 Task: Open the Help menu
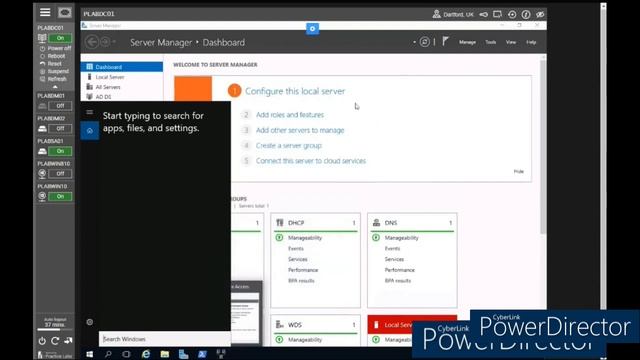[x=531, y=42]
